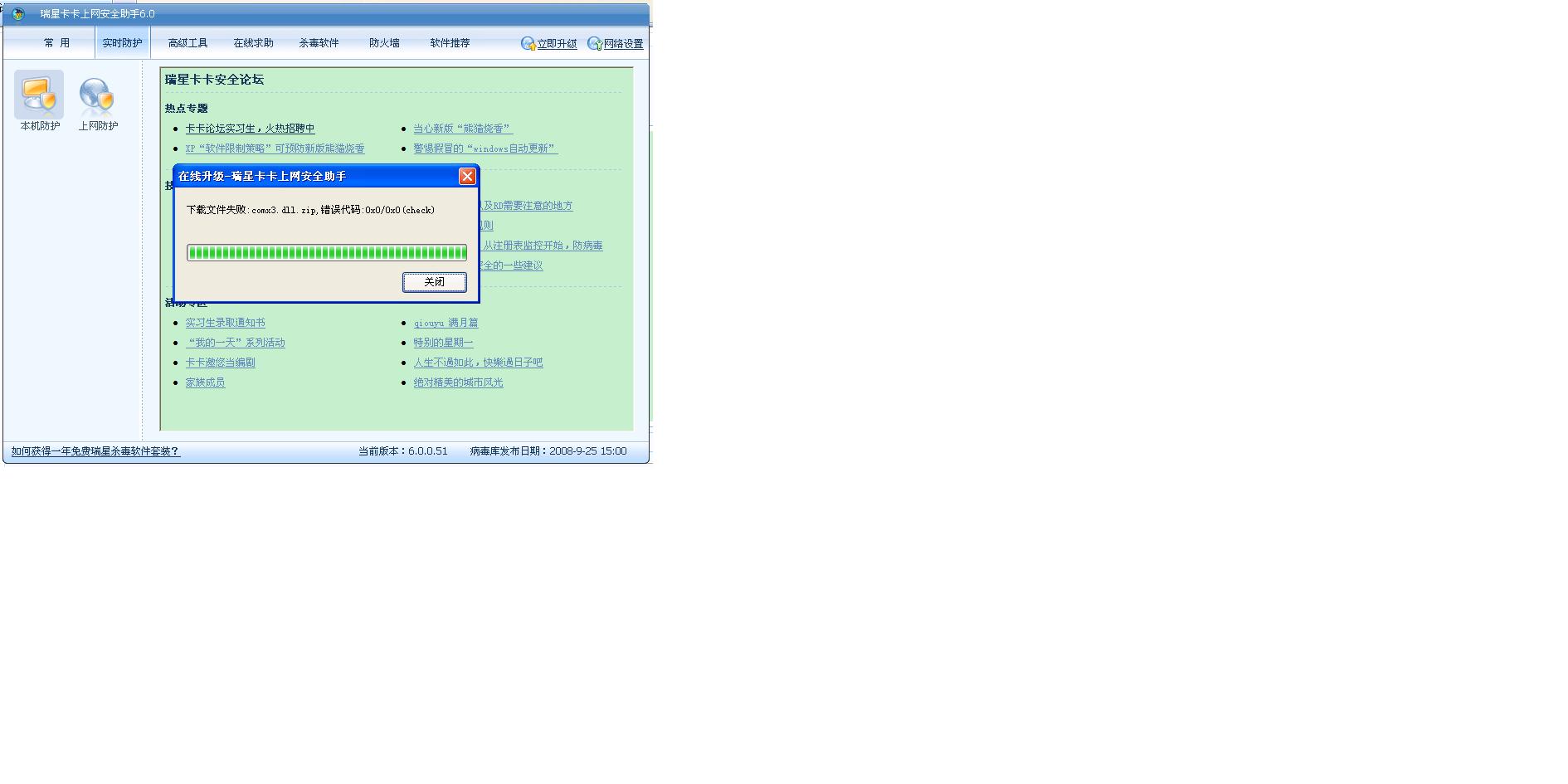Open the 软件推荐 tab
This screenshot has width=1568, height=784.
[450, 43]
